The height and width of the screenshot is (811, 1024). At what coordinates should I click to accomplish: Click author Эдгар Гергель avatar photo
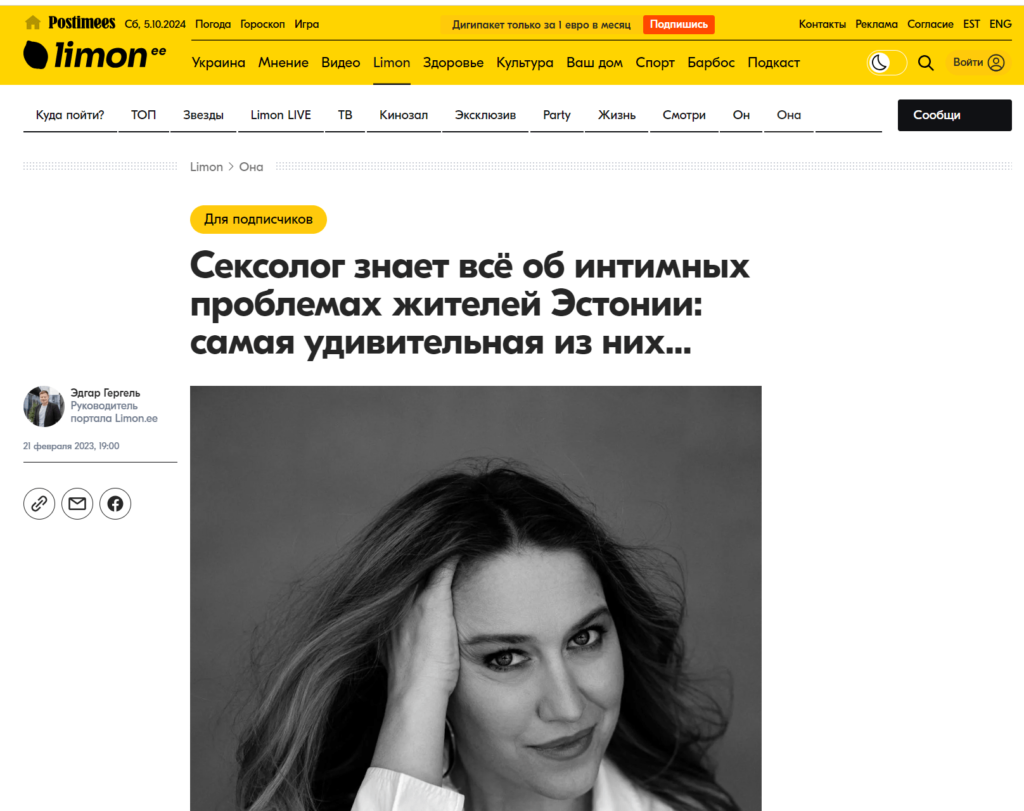tap(44, 406)
